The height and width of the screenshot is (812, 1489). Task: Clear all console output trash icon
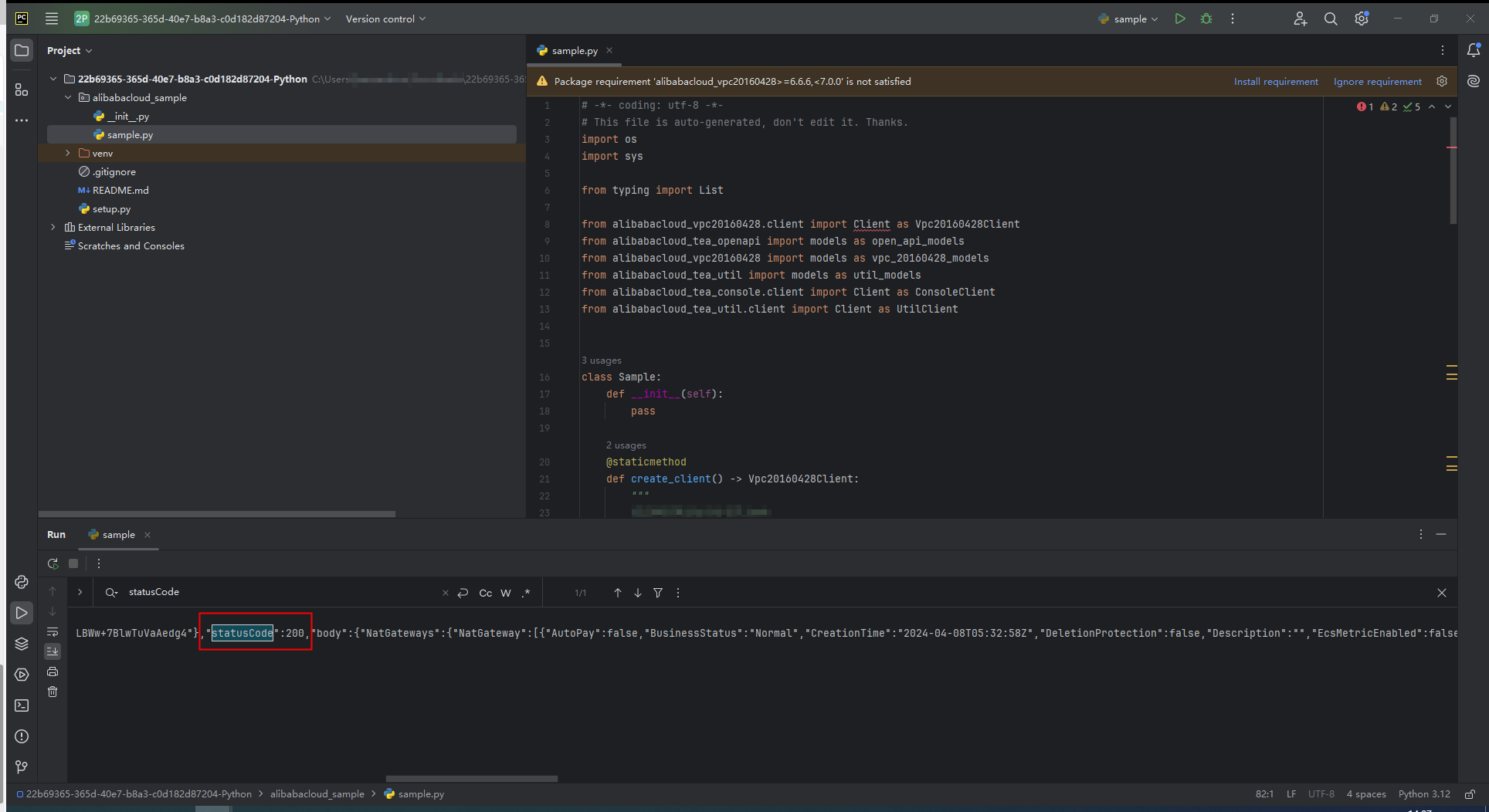[53, 692]
